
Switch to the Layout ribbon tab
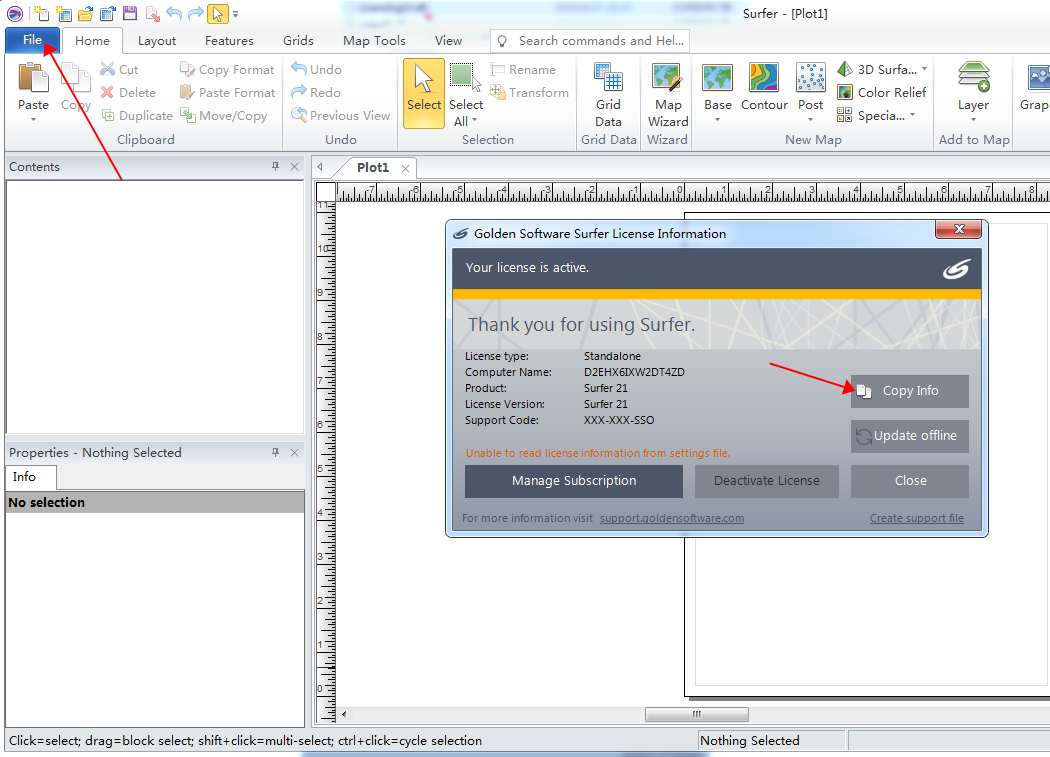[156, 40]
